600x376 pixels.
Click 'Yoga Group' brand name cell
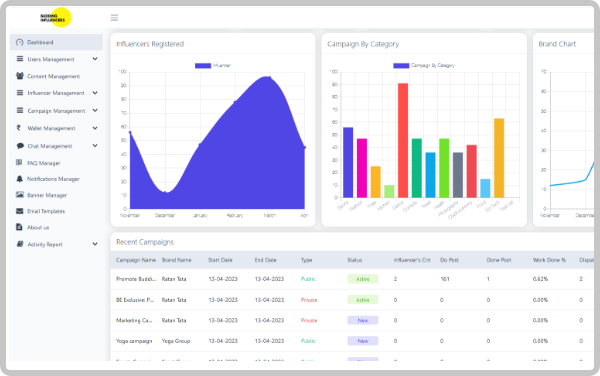pyautogui.click(x=176, y=341)
